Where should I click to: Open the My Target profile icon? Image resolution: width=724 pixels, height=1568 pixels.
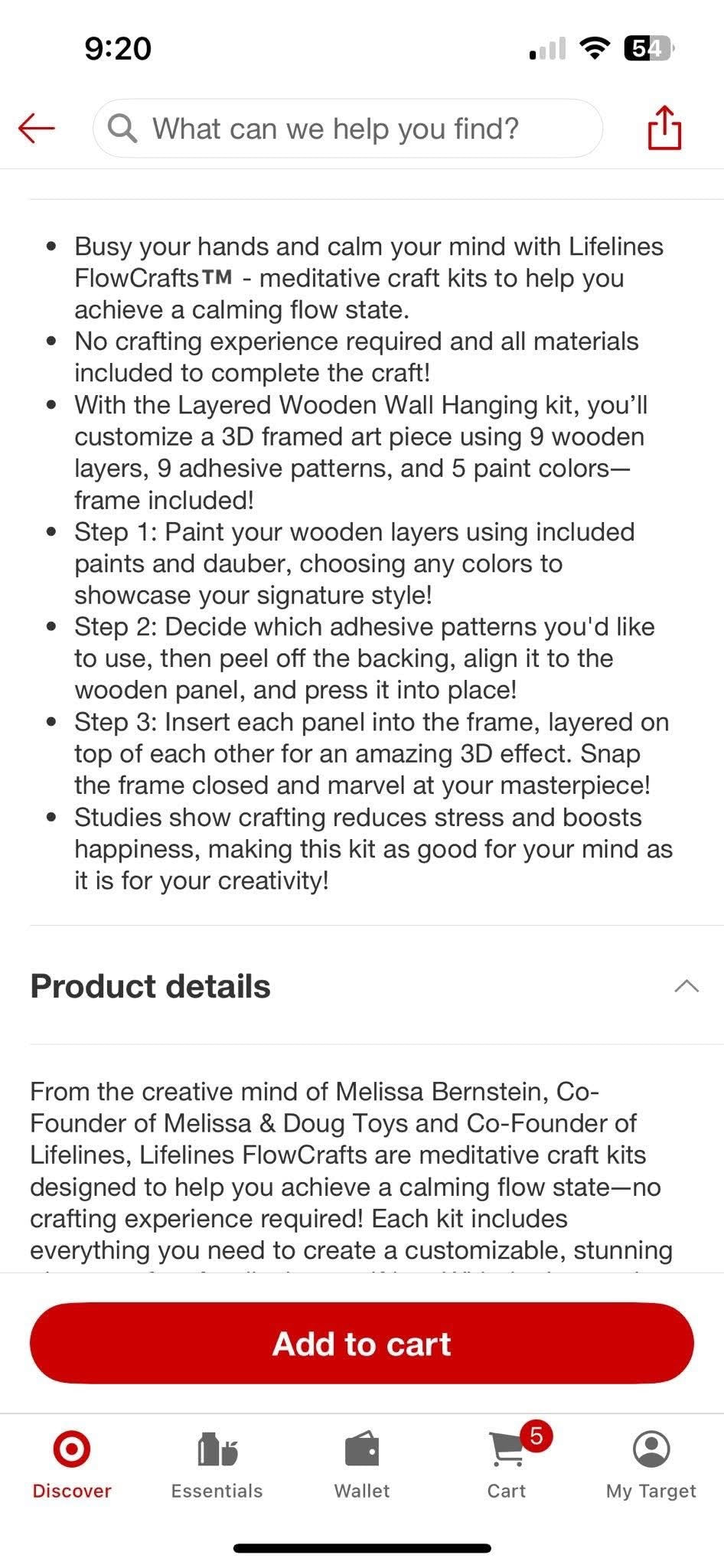[x=651, y=1449]
